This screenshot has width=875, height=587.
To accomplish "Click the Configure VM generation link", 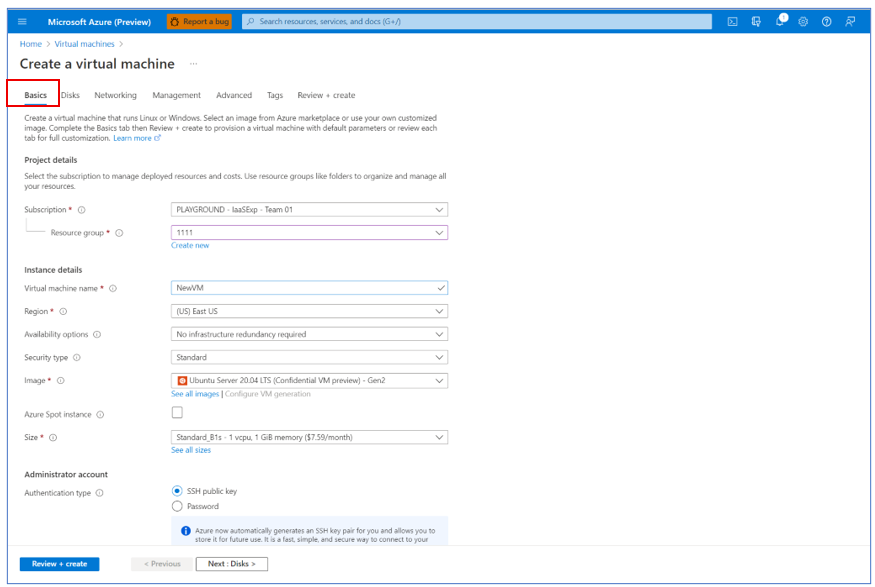I will [x=268, y=394].
